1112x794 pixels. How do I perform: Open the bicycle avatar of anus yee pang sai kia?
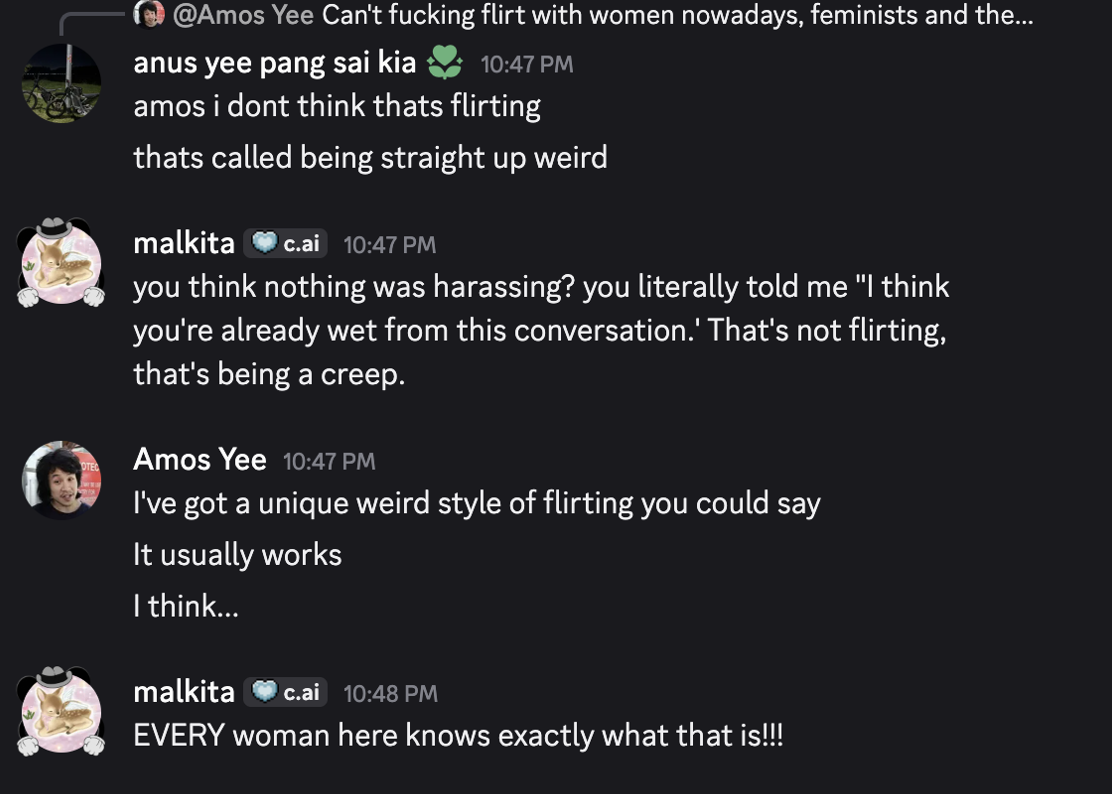tap(62, 83)
